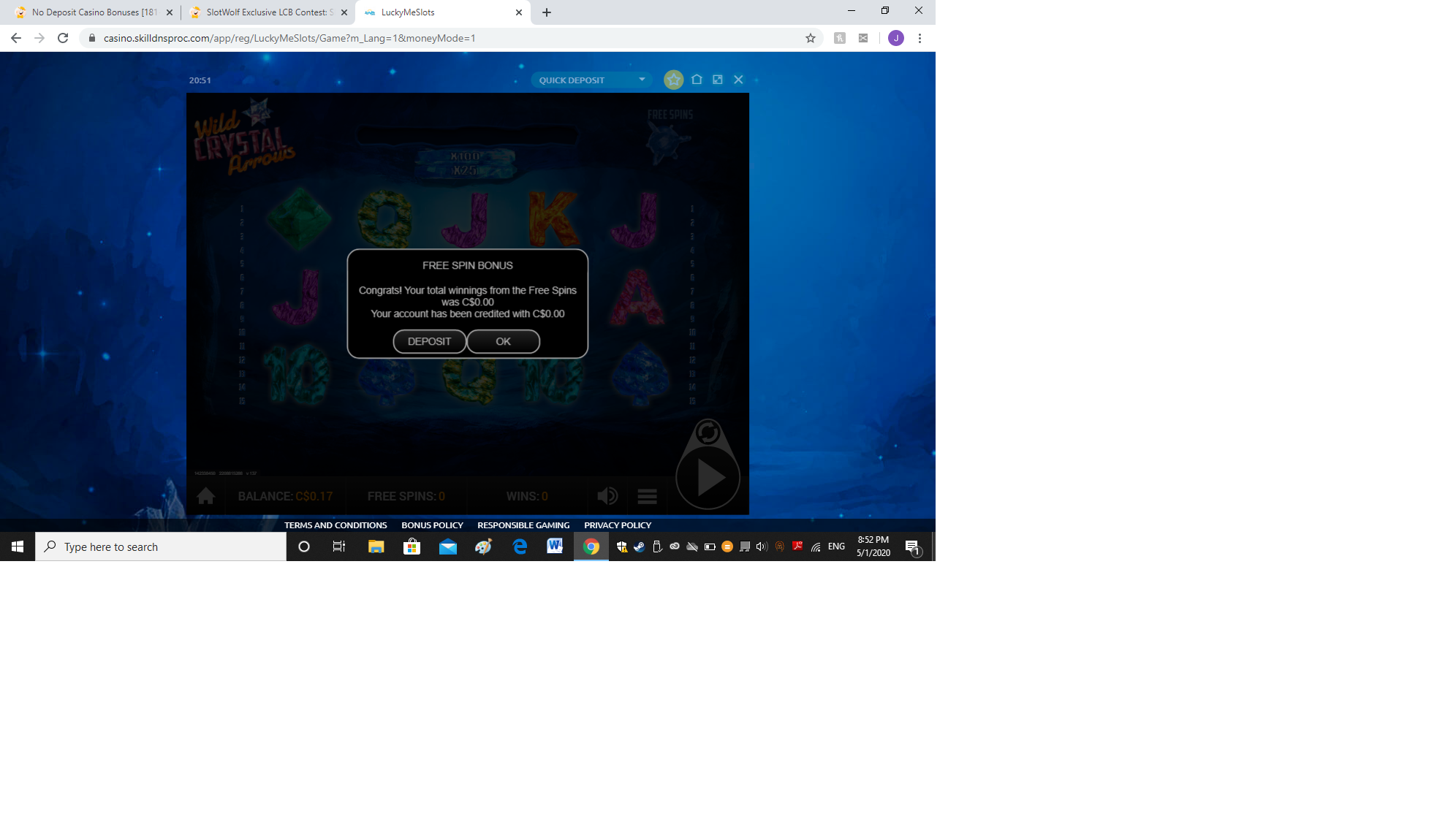Click the site lock icon in address bar
Viewport: 1456px width, 819px height.
[x=91, y=38]
